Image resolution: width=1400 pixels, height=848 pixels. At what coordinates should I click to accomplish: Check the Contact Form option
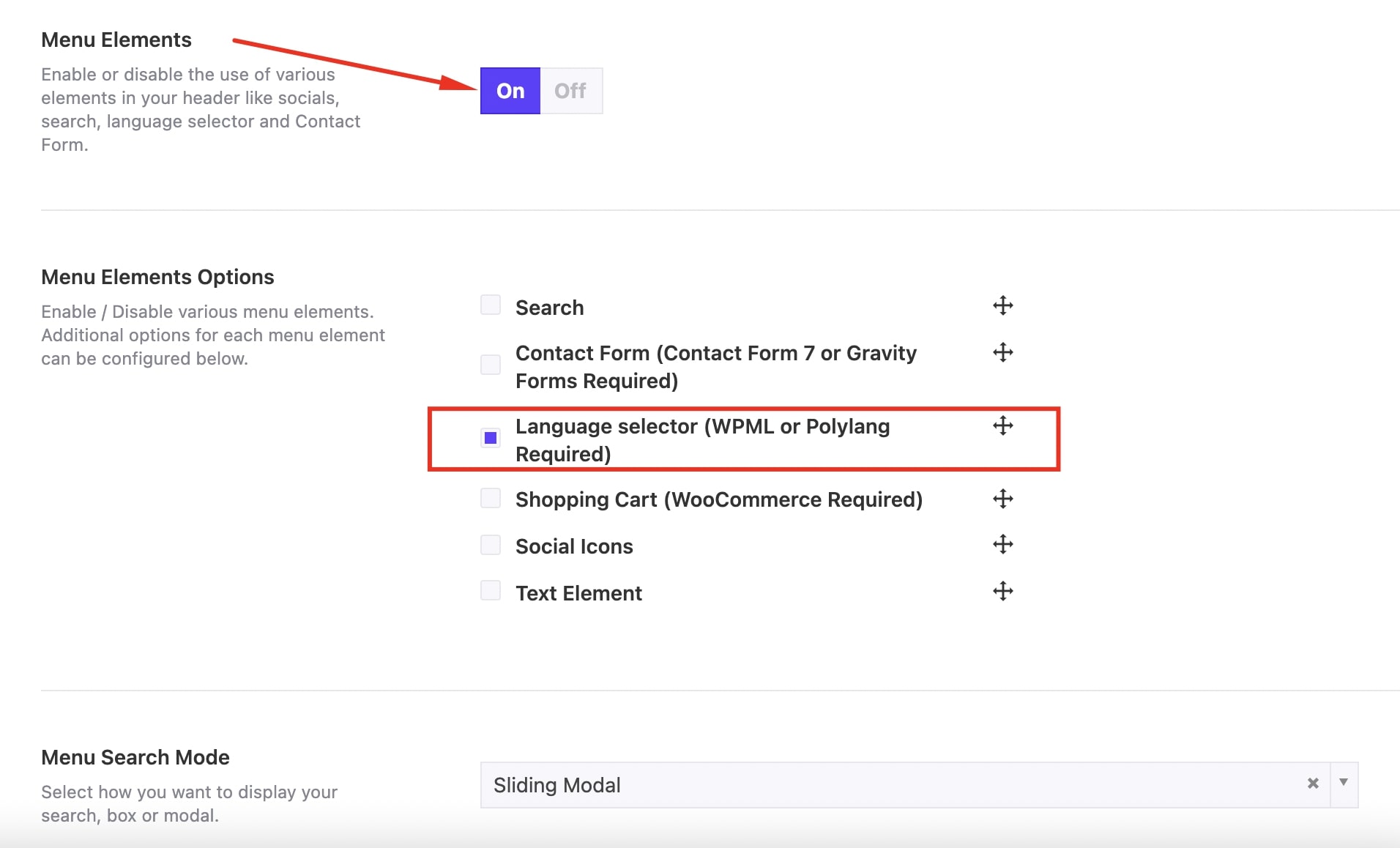tap(490, 364)
